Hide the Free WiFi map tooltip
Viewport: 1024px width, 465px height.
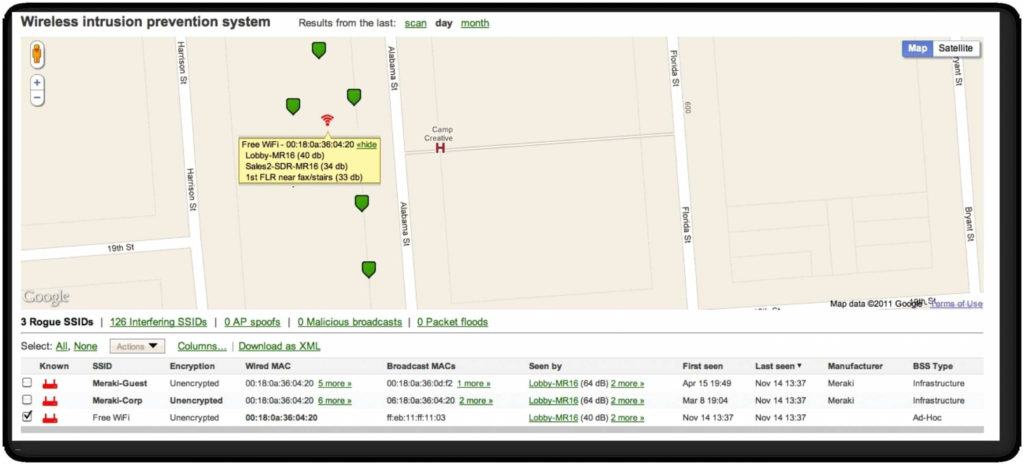(x=367, y=144)
